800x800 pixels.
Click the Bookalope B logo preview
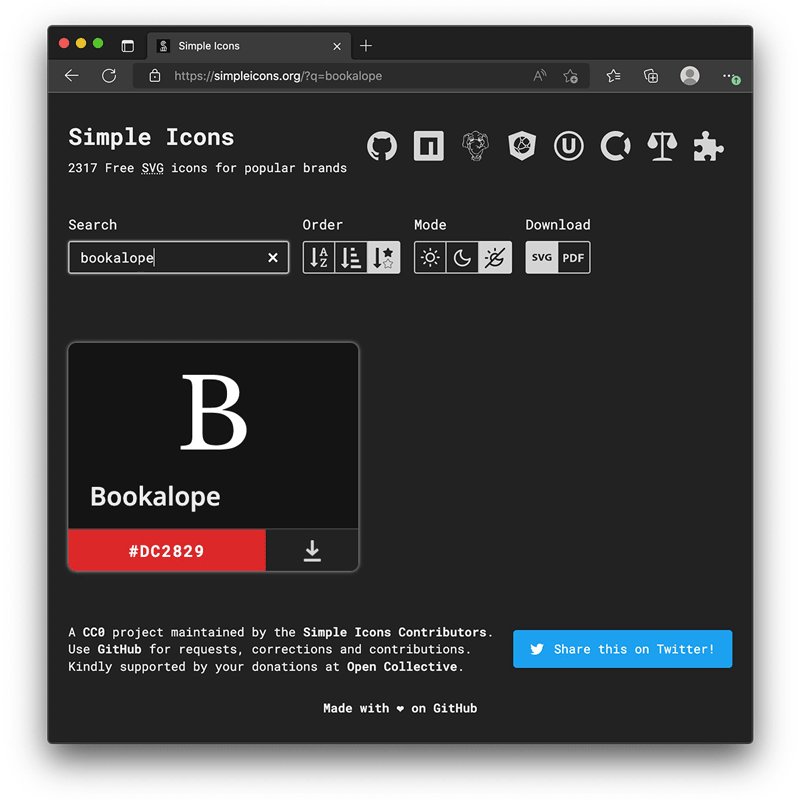214,412
